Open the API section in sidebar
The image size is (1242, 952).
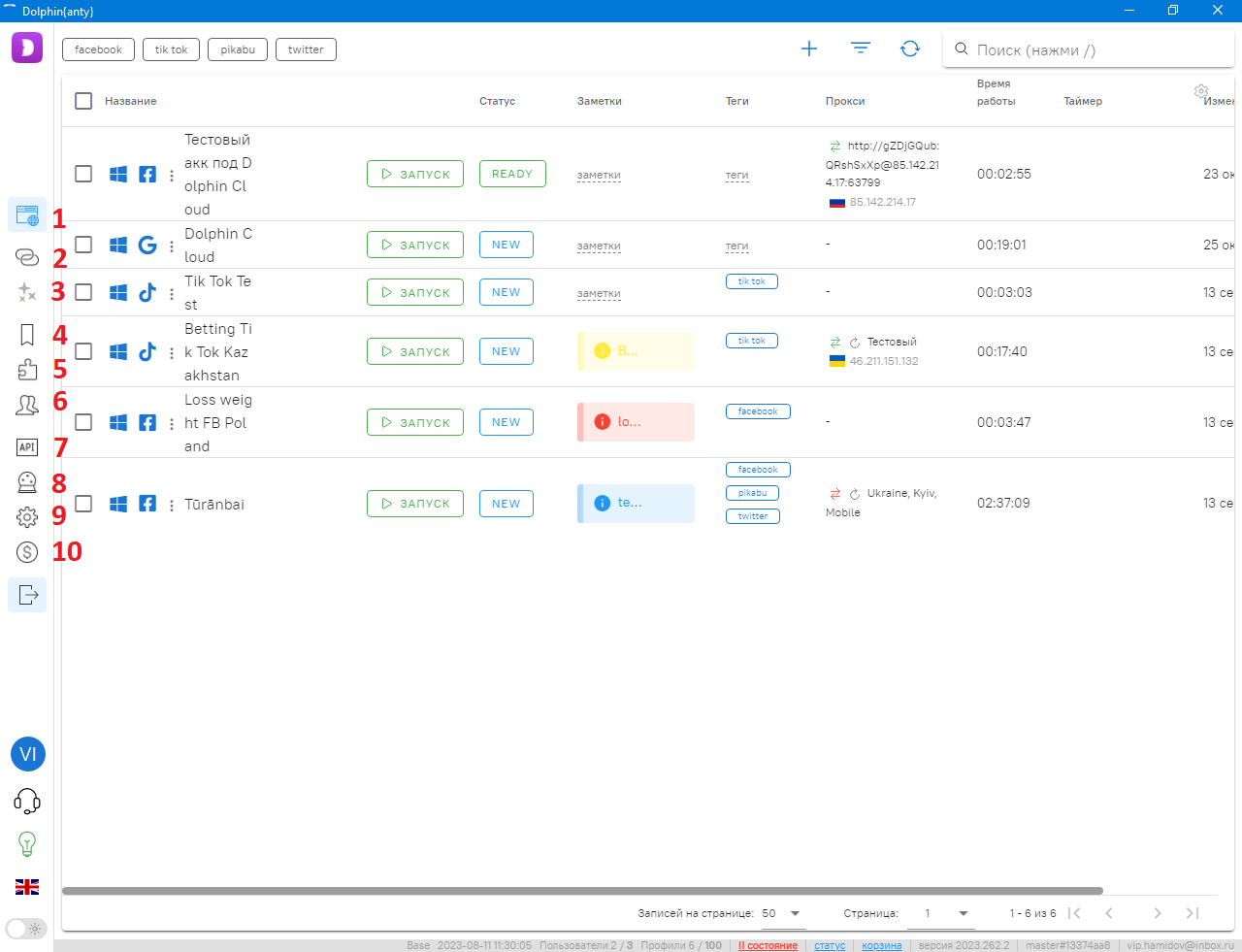tap(27, 447)
